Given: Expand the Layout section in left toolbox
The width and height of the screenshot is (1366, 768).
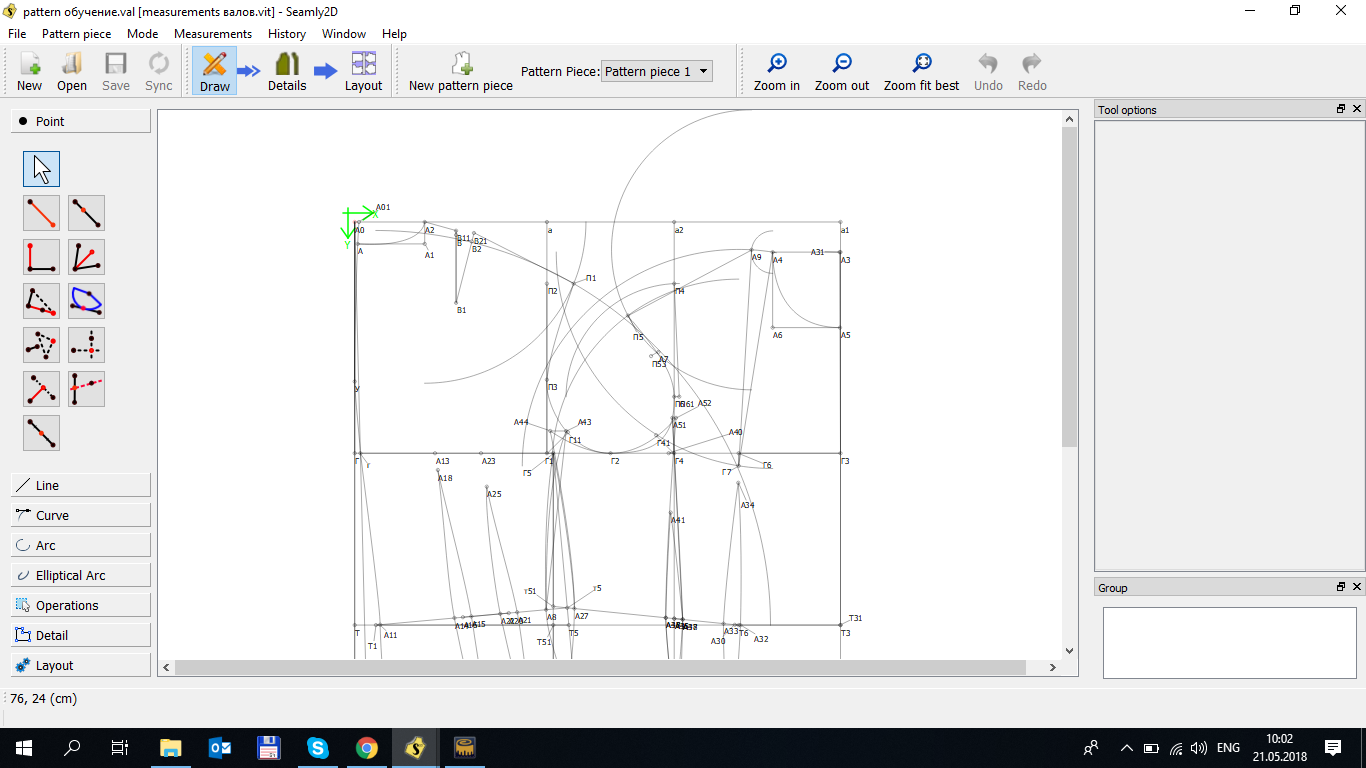Looking at the screenshot, I should pos(81,665).
